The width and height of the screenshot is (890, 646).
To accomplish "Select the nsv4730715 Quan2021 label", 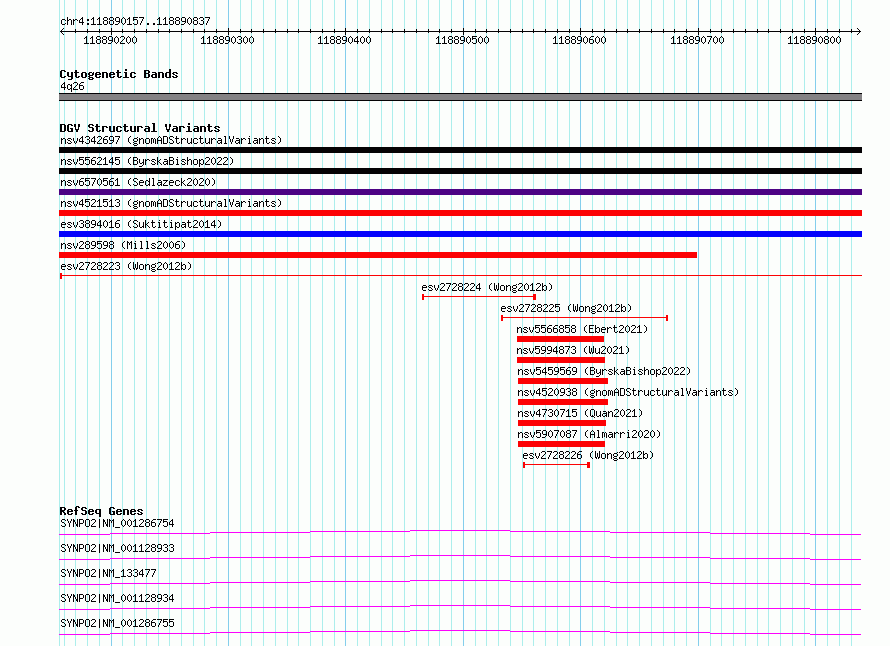I will tap(580, 413).
